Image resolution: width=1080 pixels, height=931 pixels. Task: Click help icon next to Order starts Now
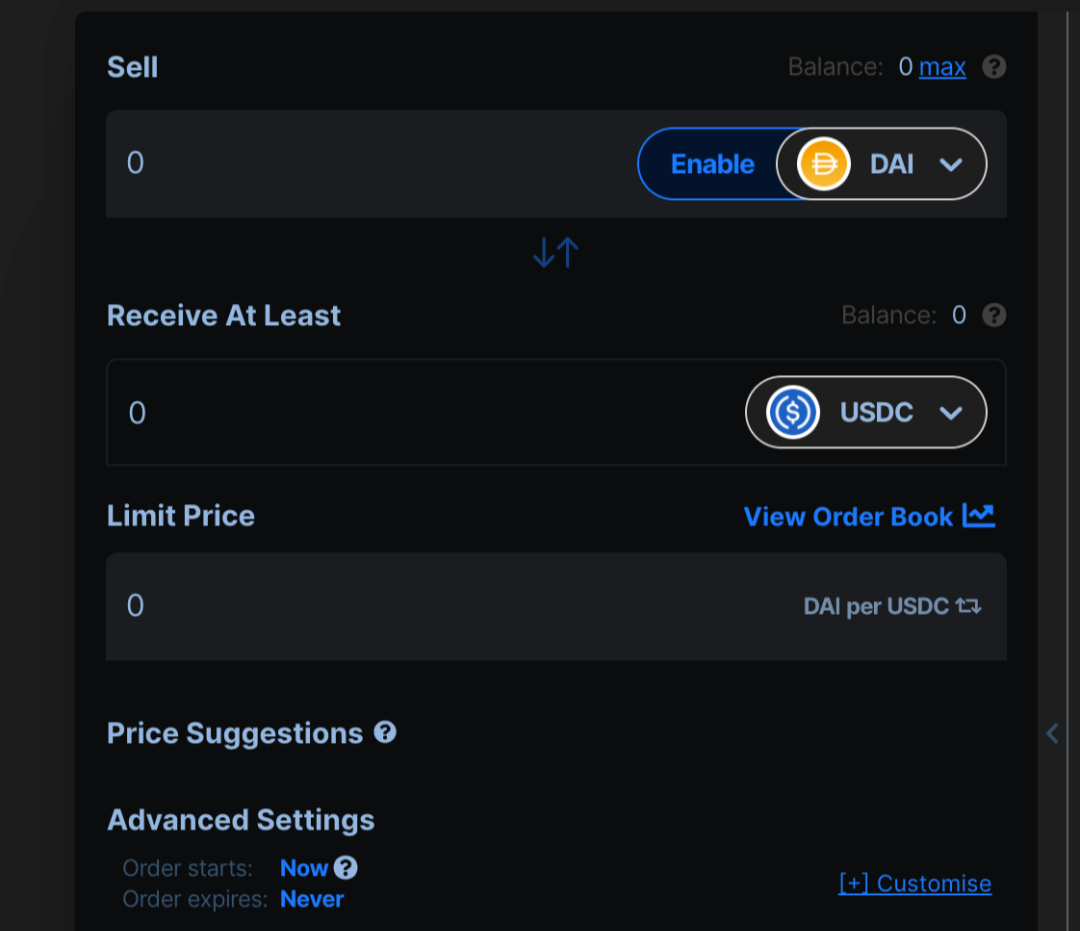click(x=346, y=868)
